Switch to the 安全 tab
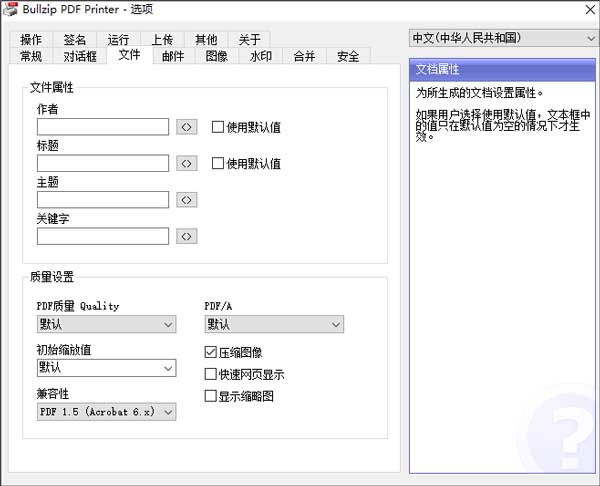The height and width of the screenshot is (486, 600). point(348,56)
